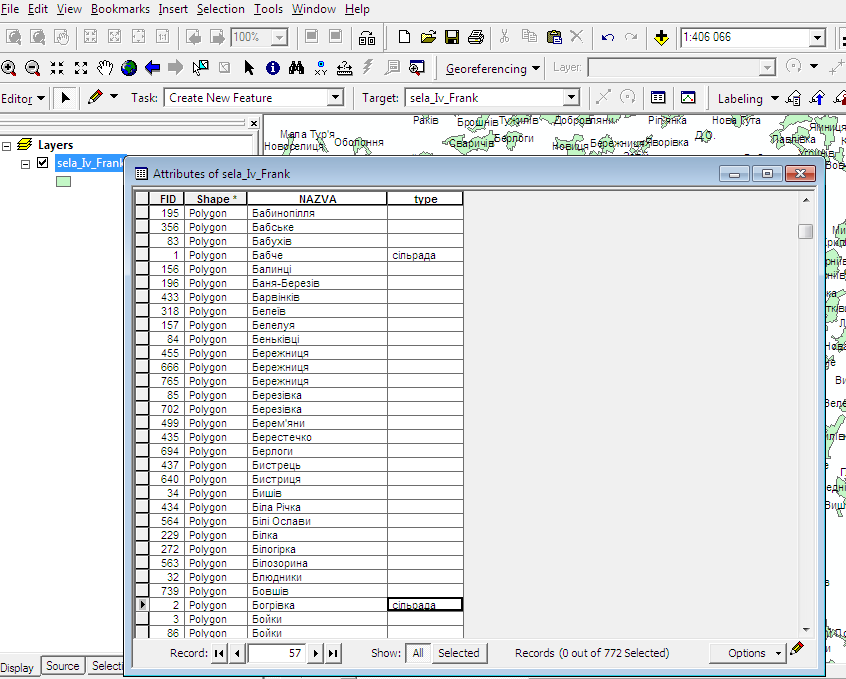Image resolution: width=846 pixels, height=679 pixels.
Task: Select the Sketch pencil tool
Action: point(95,97)
